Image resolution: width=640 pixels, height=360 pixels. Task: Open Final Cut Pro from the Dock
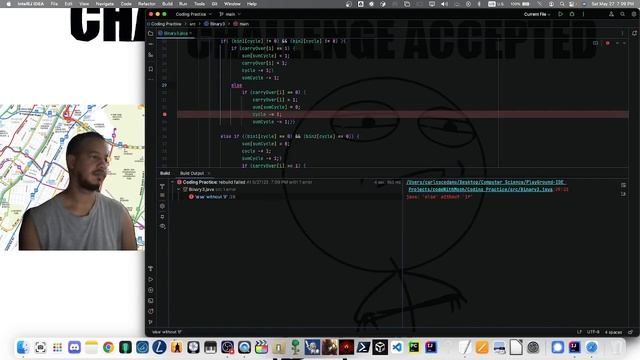pyautogui.click(x=261, y=347)
